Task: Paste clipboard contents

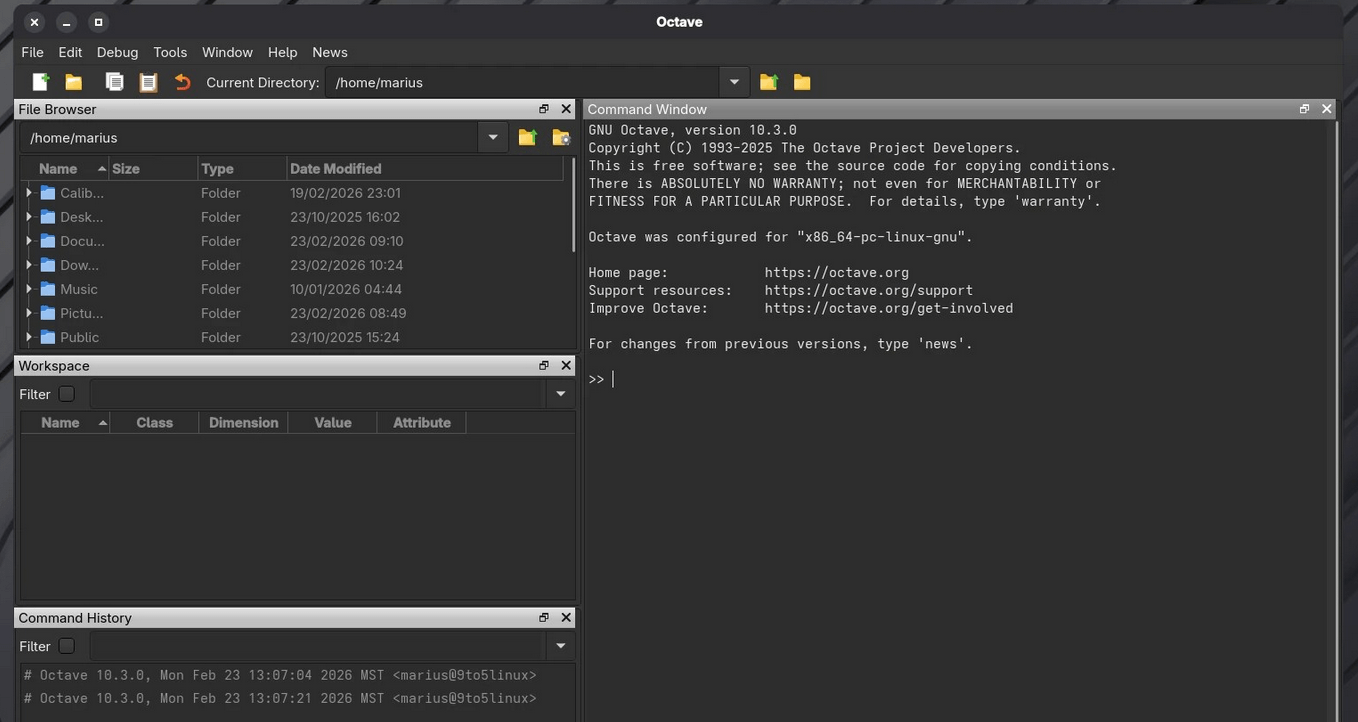Action: click(x=148, y=81)
